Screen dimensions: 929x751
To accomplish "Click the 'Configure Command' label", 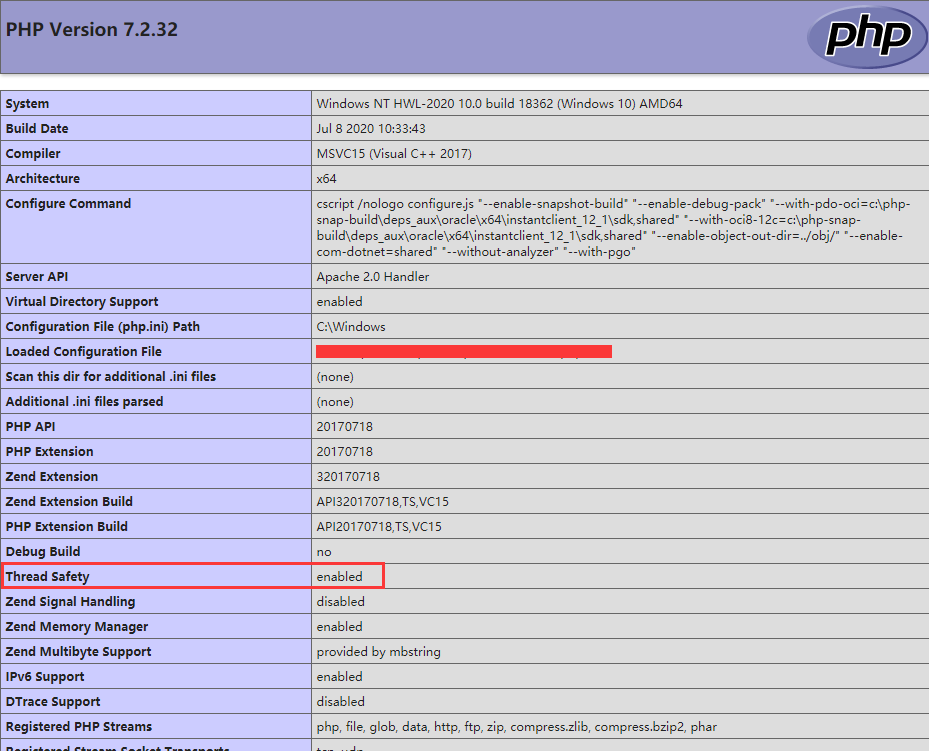I will 68,203.
